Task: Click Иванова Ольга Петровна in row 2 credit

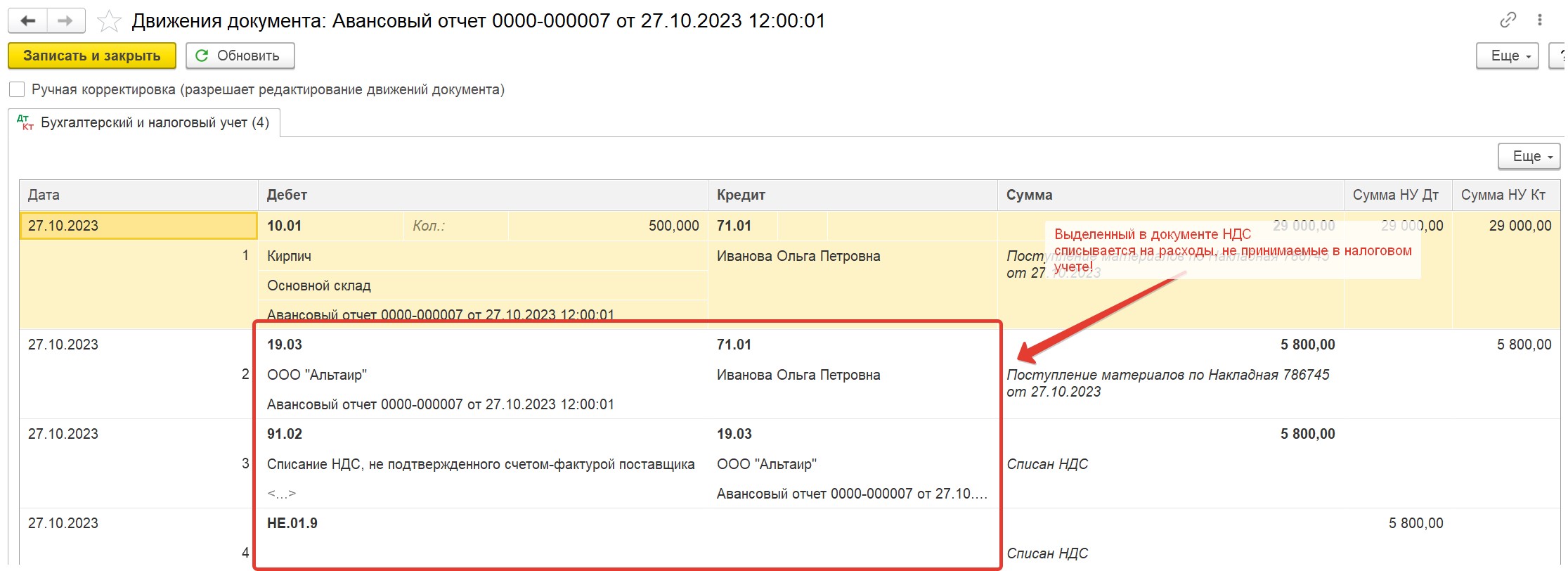Action: pos(798,375)
